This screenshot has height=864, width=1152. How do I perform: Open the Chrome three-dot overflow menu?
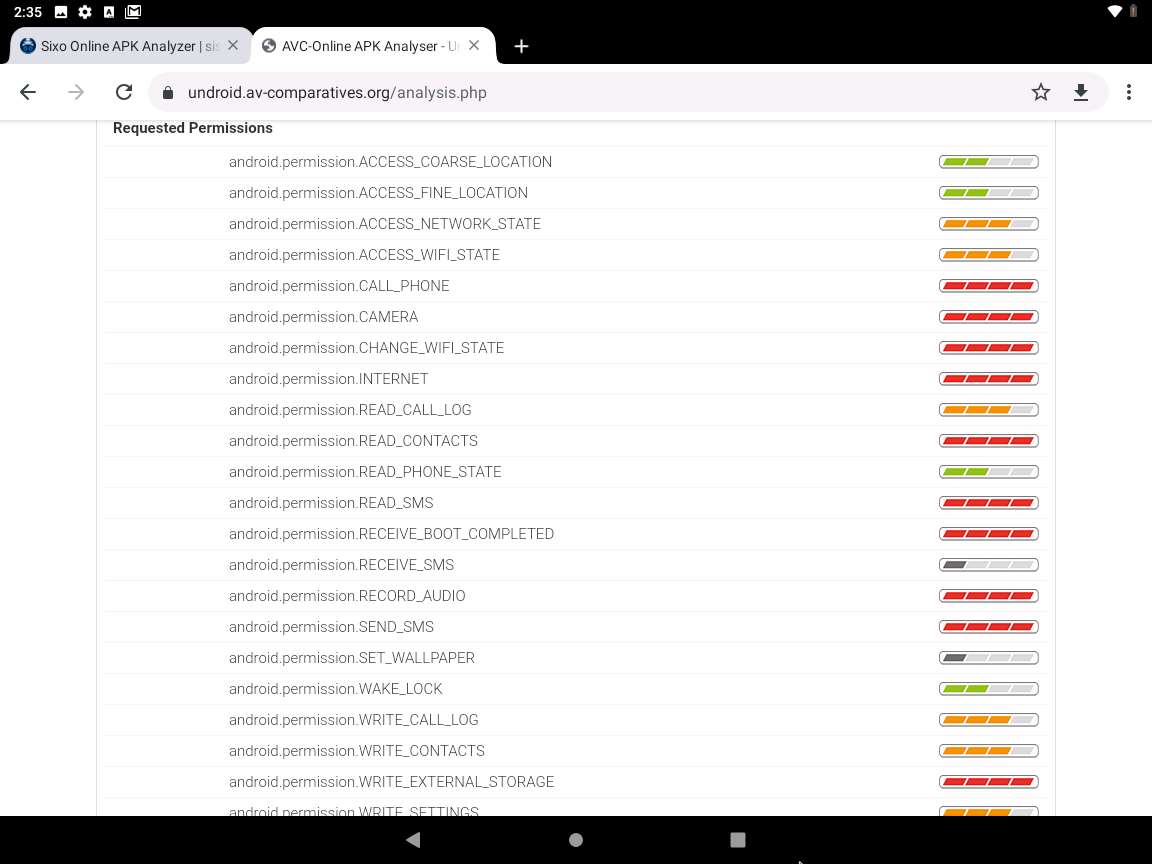1128,91
